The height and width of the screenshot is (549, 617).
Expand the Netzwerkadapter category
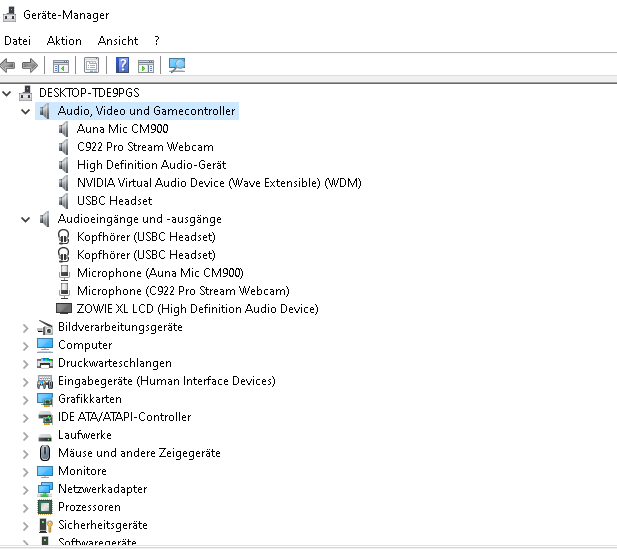(26, 490)
